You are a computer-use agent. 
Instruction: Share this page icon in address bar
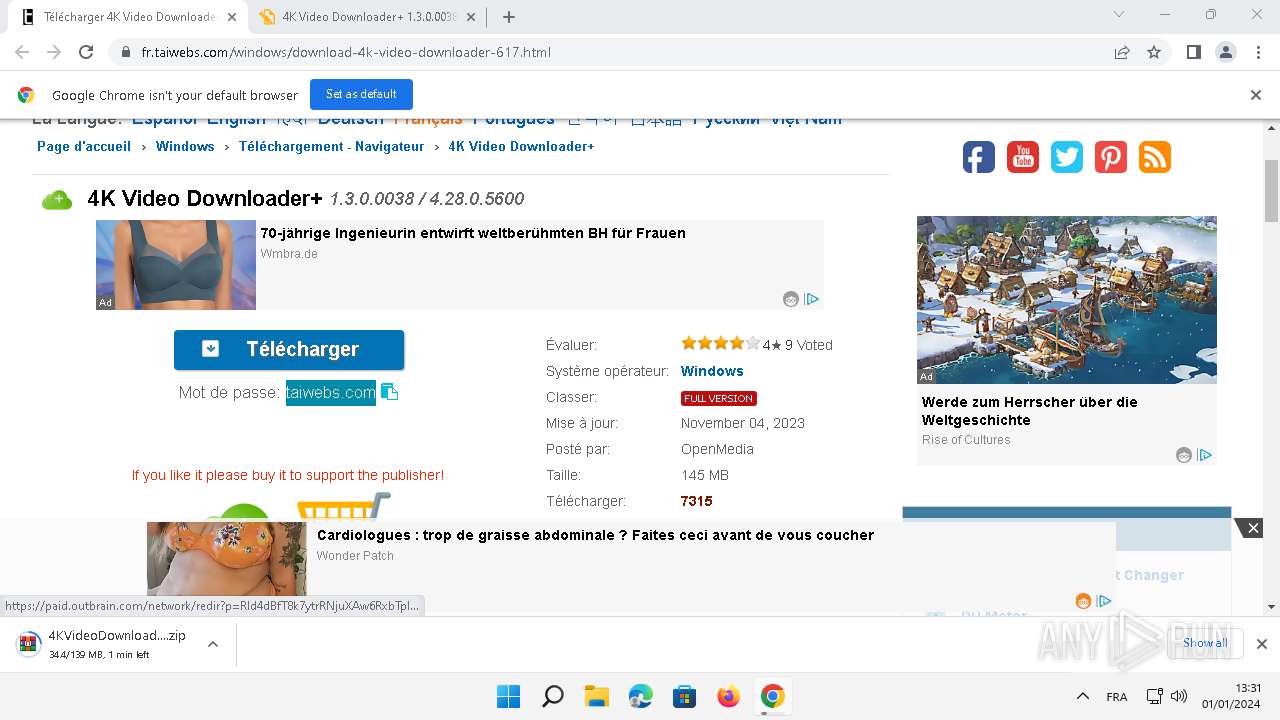[1122, 52]
